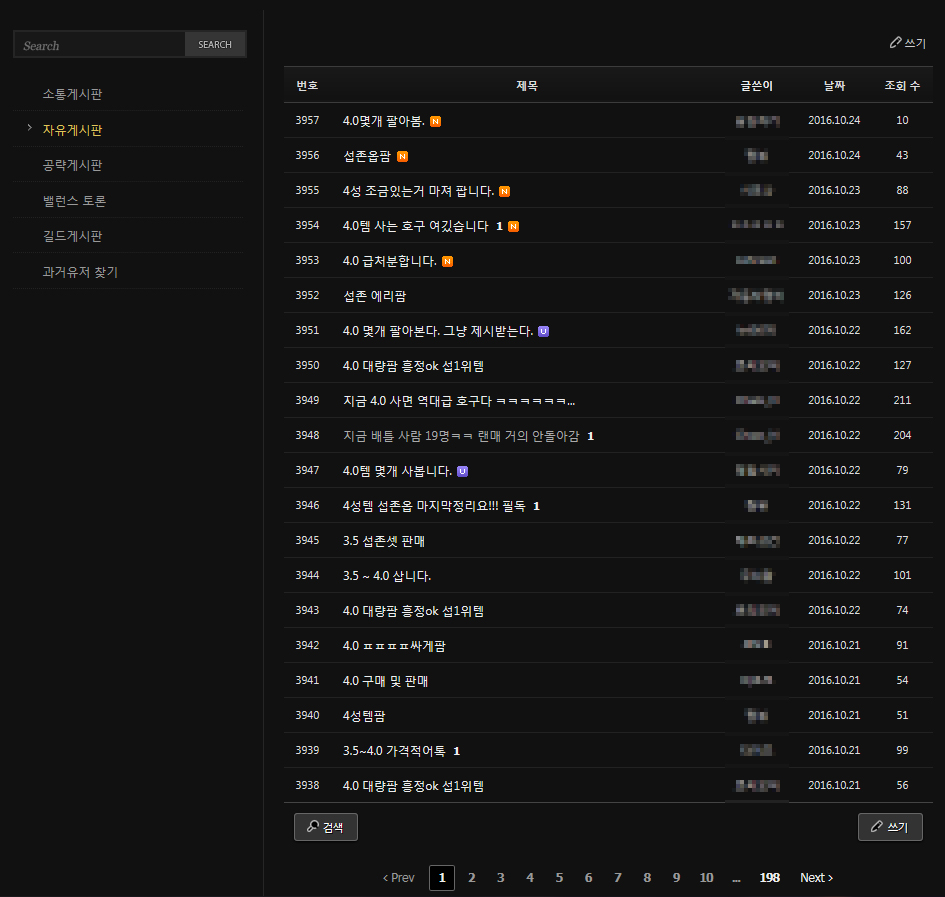The image size is (945, 897).
Task: Focus the sidebar Search input field
Action: (100, 45)
